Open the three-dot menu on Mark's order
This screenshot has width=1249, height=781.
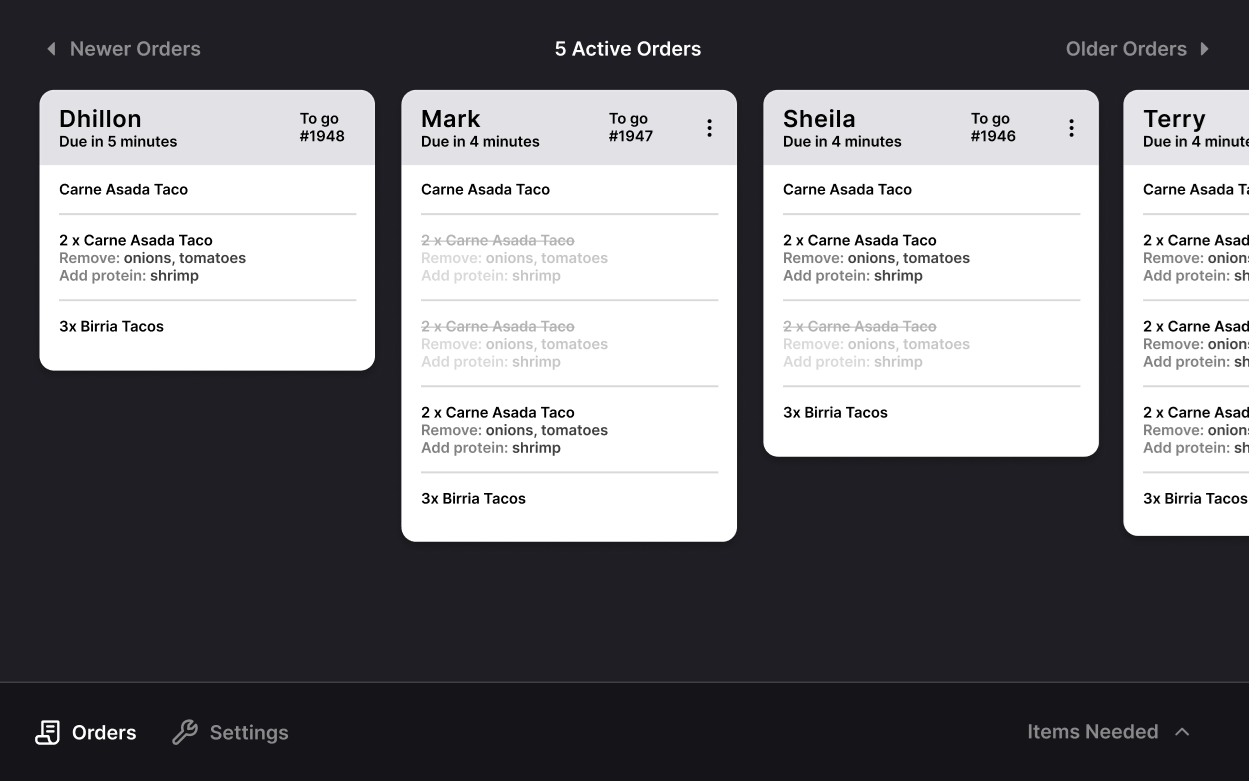point(709,128)
